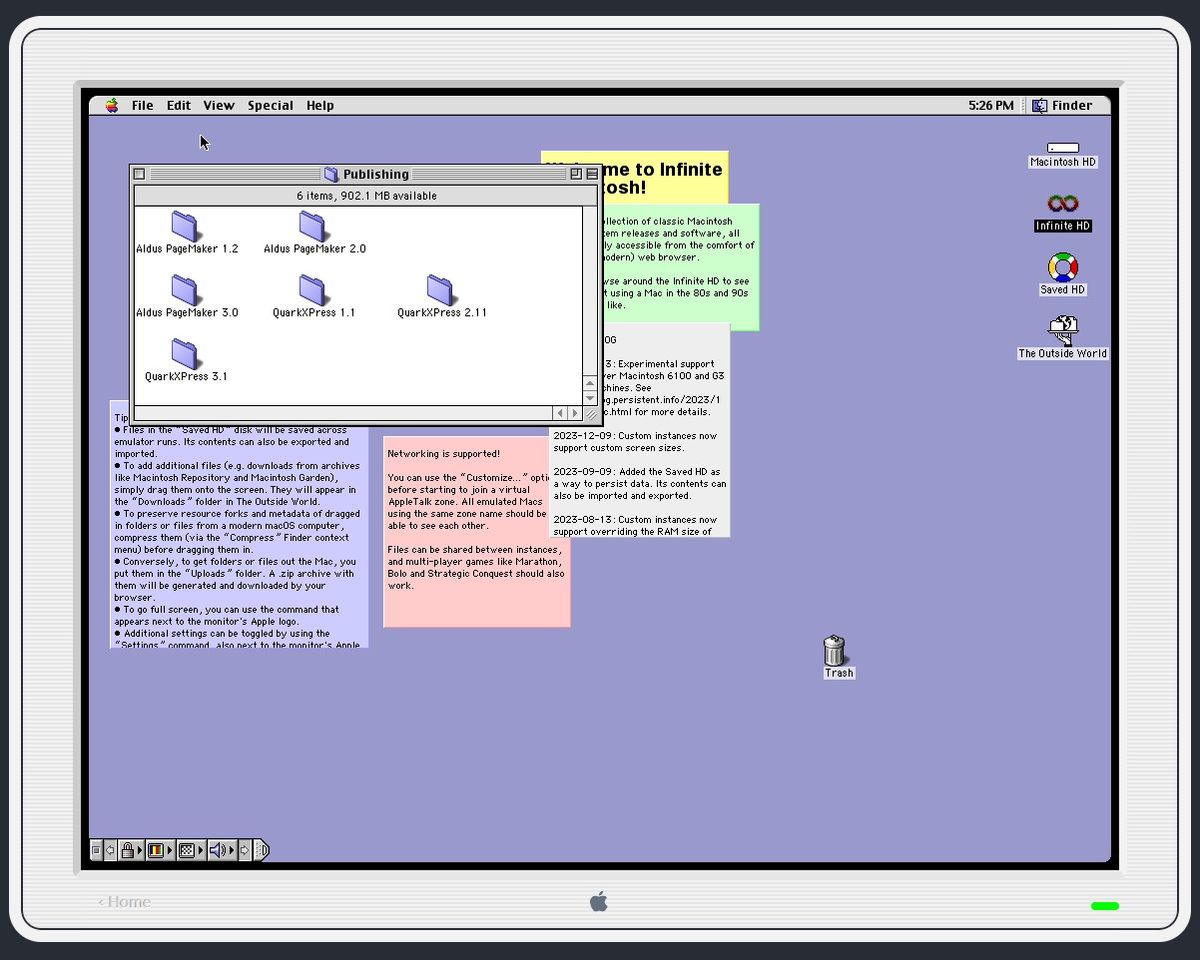
Task: Open the View menu
Action: click(219, 105)
